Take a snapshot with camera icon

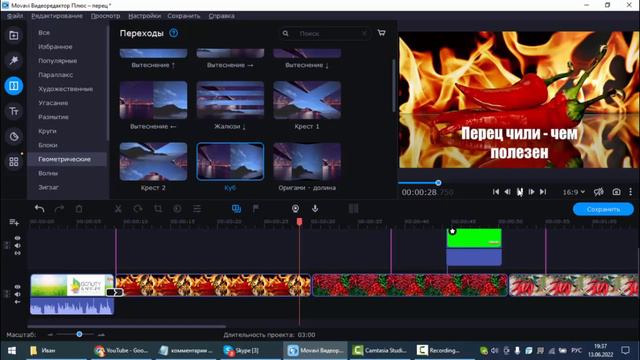pos(616,192)
